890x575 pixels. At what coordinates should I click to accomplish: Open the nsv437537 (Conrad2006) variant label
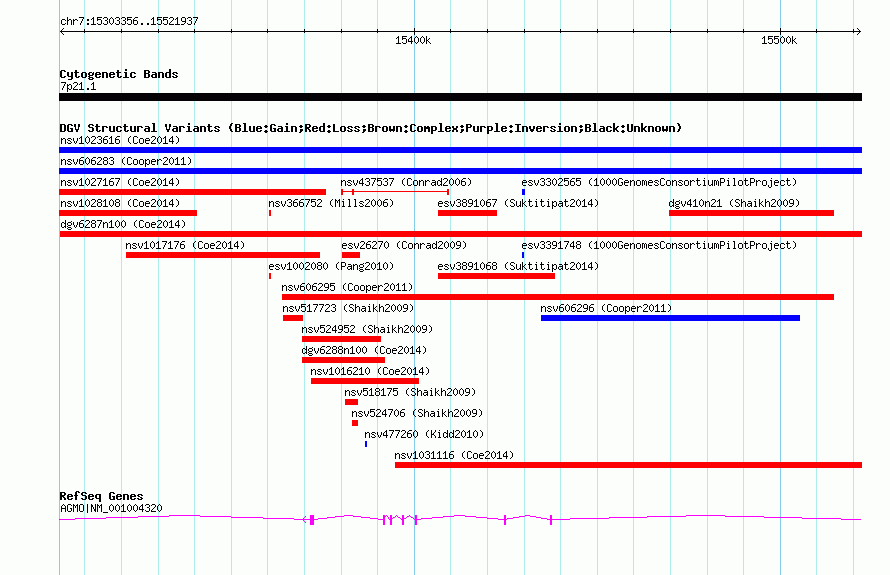point(406,182)
